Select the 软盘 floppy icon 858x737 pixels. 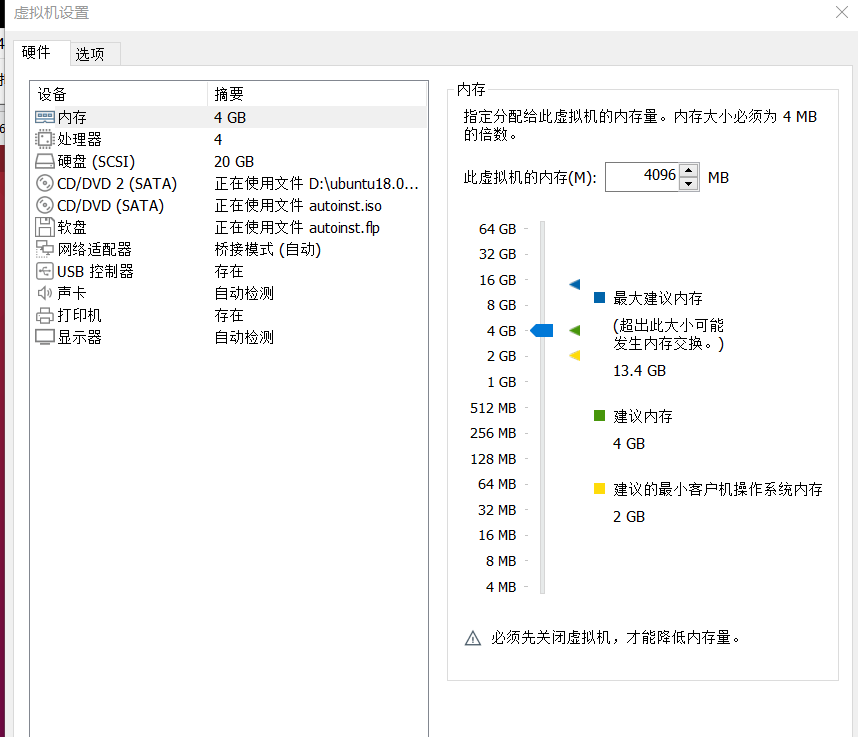[x=44, y=227]
